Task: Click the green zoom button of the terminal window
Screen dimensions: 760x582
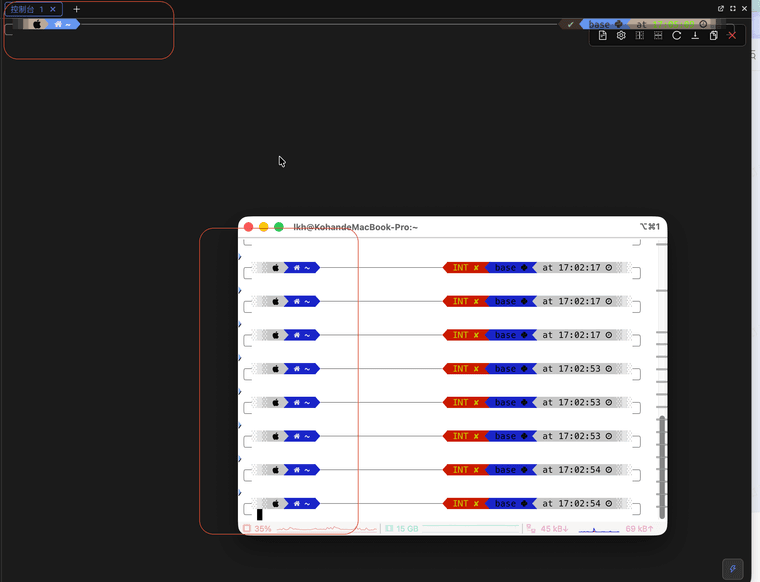Action: pos(279,227)
